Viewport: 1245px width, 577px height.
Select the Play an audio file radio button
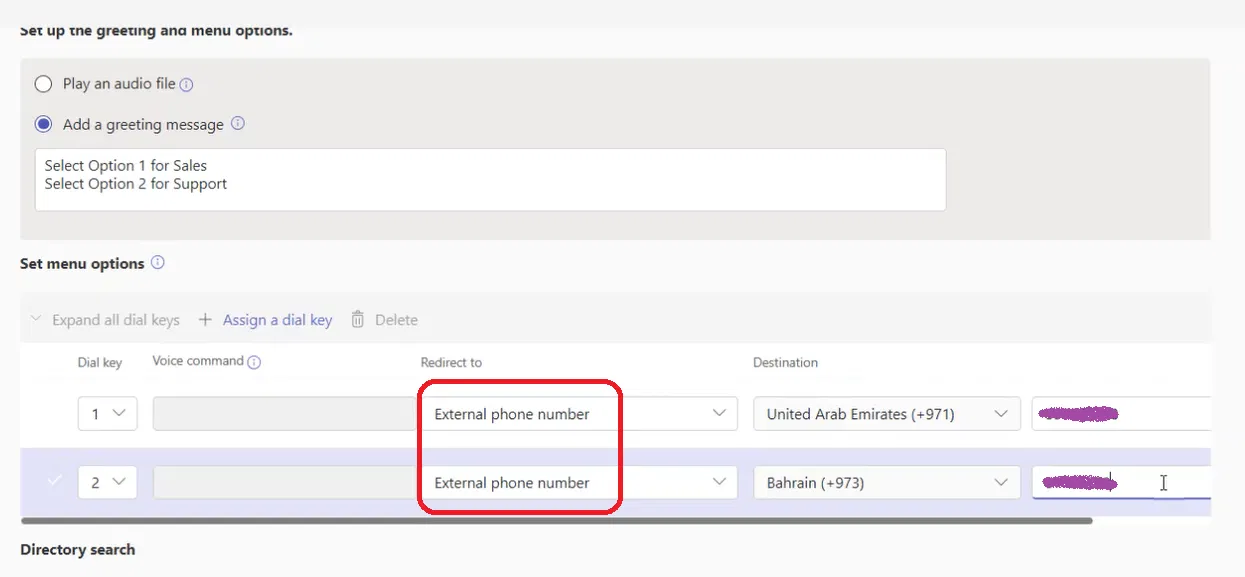(43, 84)
